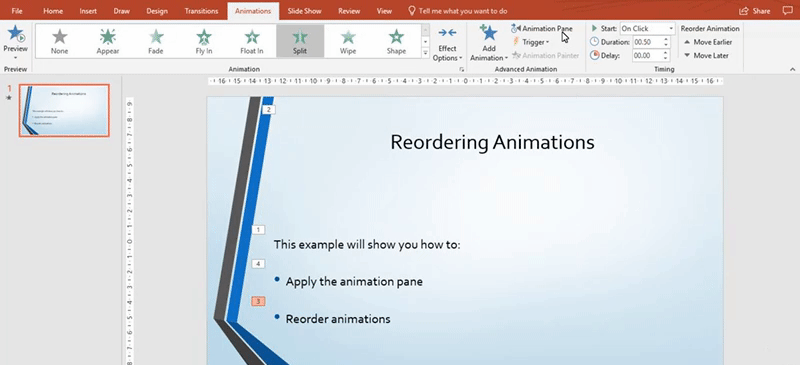Open the Comments icon beside Share
The width and height of the screenshot is (800, 365).
[x=787, y=11]
